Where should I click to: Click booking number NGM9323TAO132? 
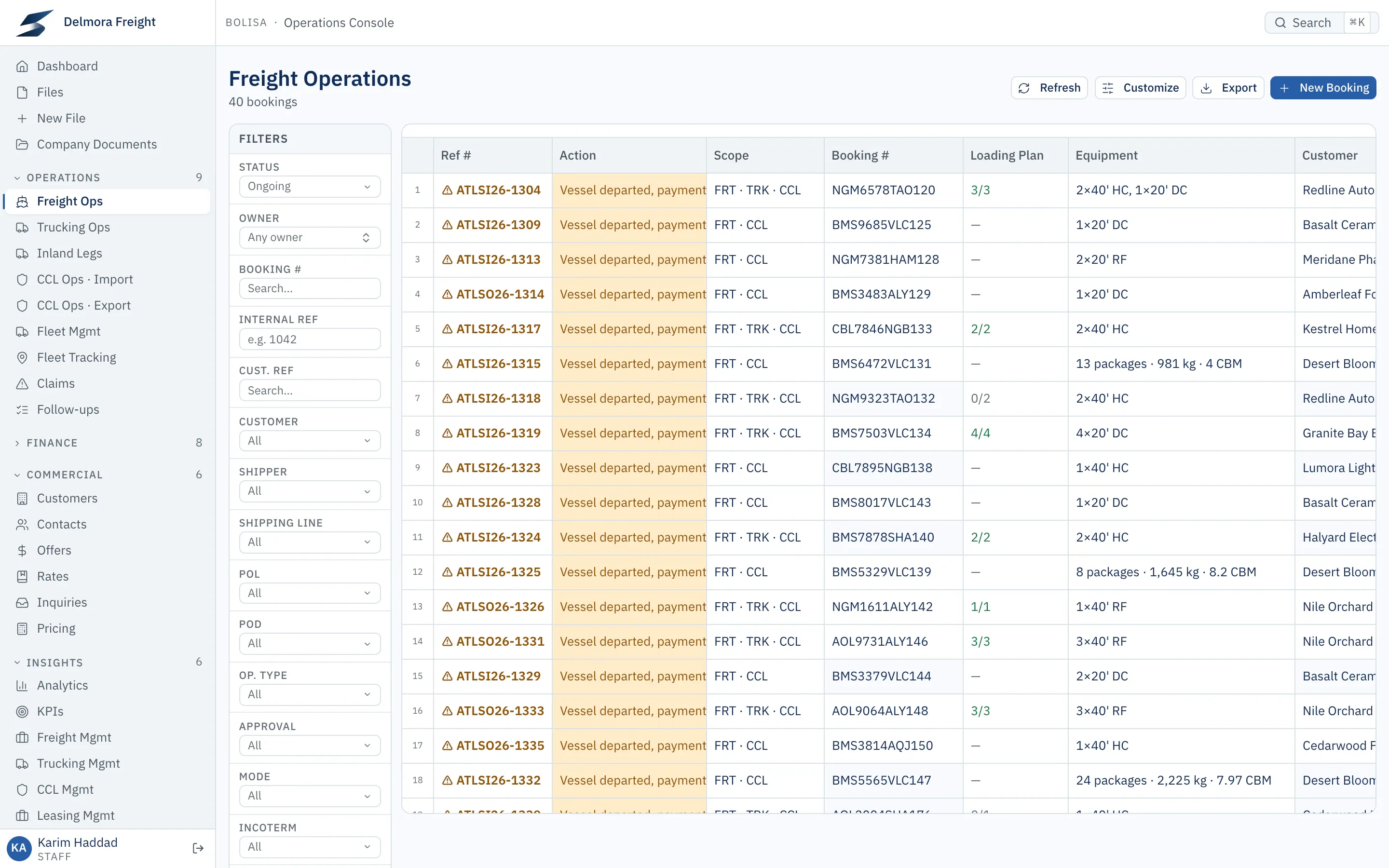(x=884, y=398)
